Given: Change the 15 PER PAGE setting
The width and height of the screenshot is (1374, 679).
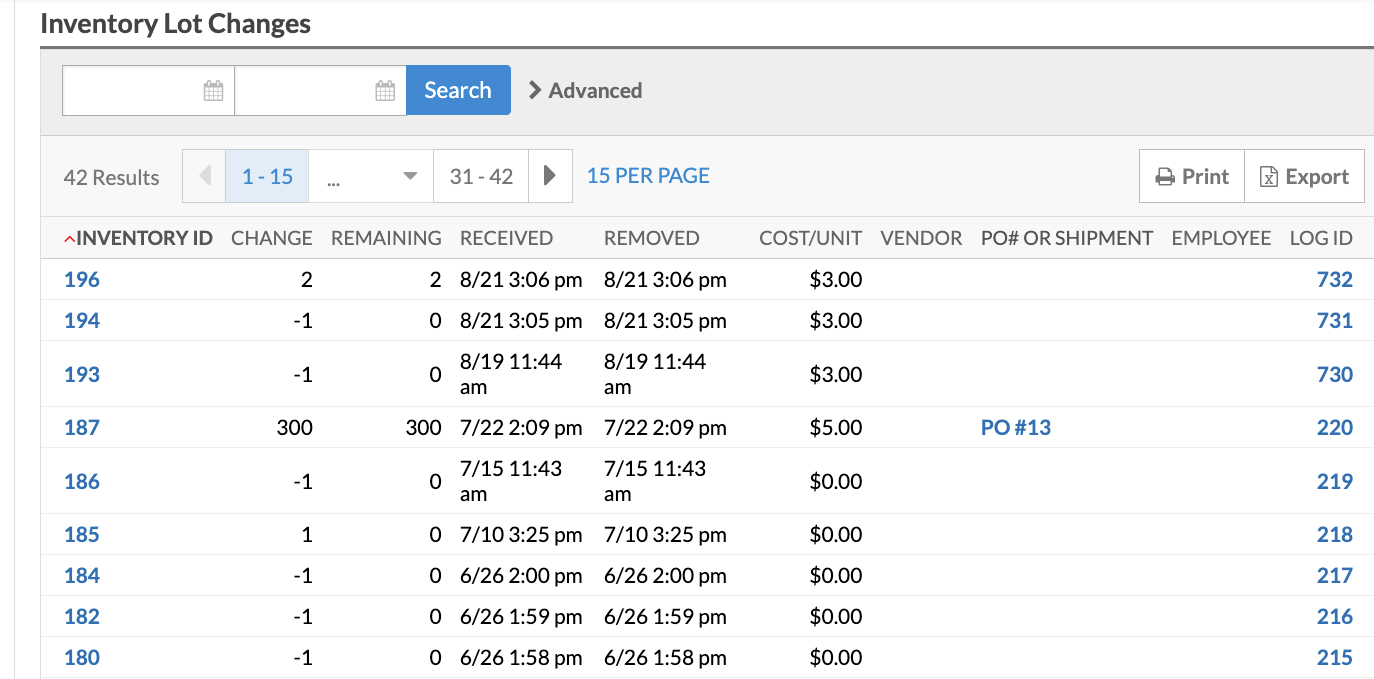Looking at the screenshot, I should point(648,176).
